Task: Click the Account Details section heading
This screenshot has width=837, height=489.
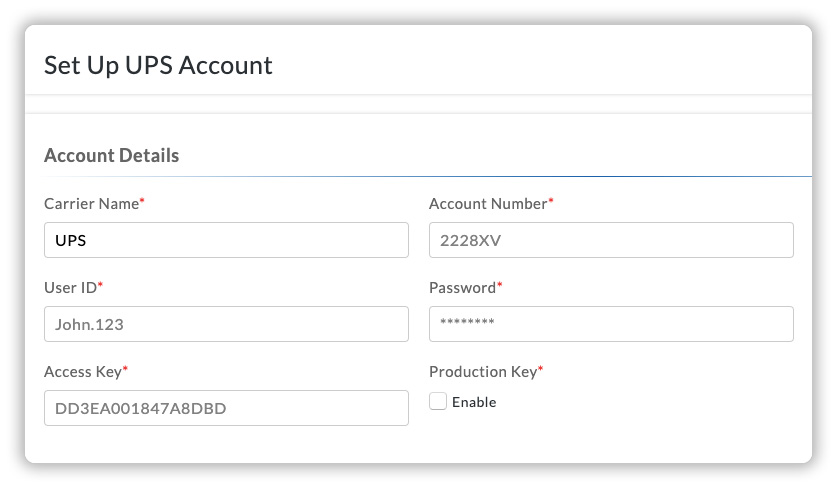Action: [x=112, y=155]
